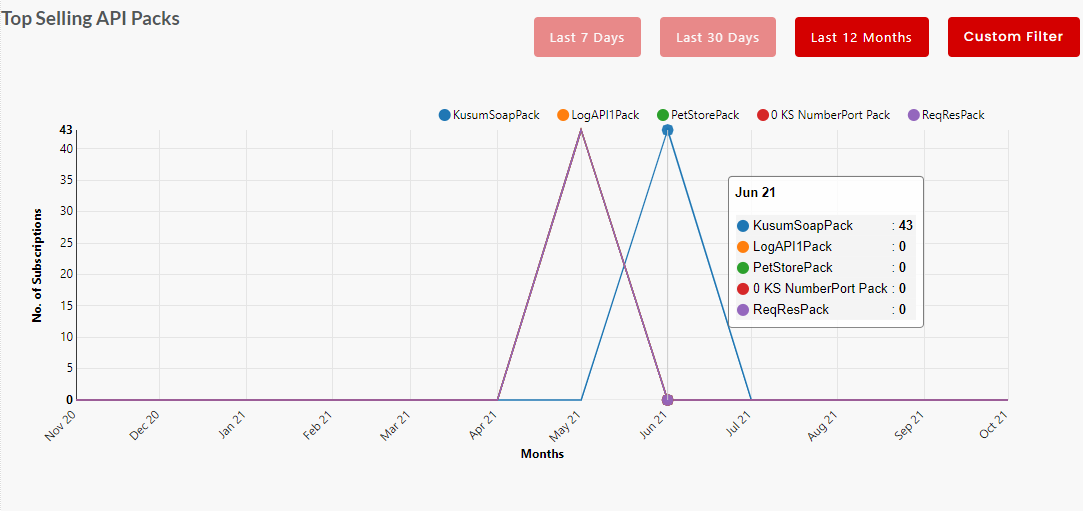Click the Last 7 Days filter button
The image size is (1083, 511).
(587, 37)
